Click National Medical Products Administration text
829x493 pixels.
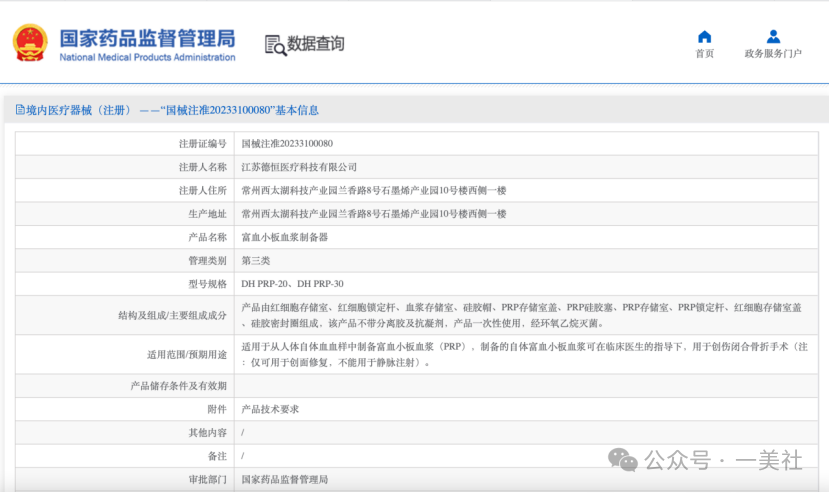(147, 57)
